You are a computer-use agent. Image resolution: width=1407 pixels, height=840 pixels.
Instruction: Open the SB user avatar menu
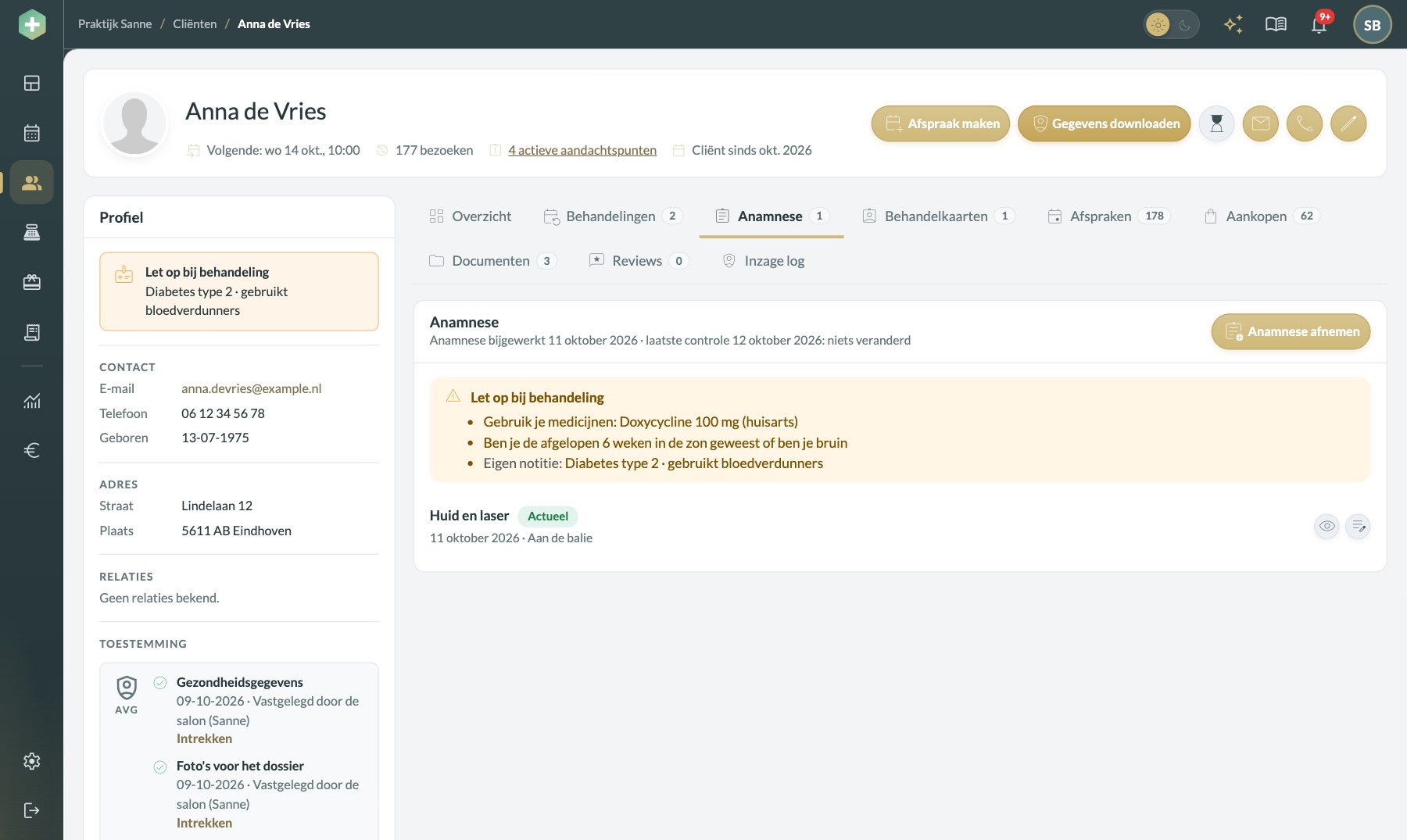[x=1373, y=25]
